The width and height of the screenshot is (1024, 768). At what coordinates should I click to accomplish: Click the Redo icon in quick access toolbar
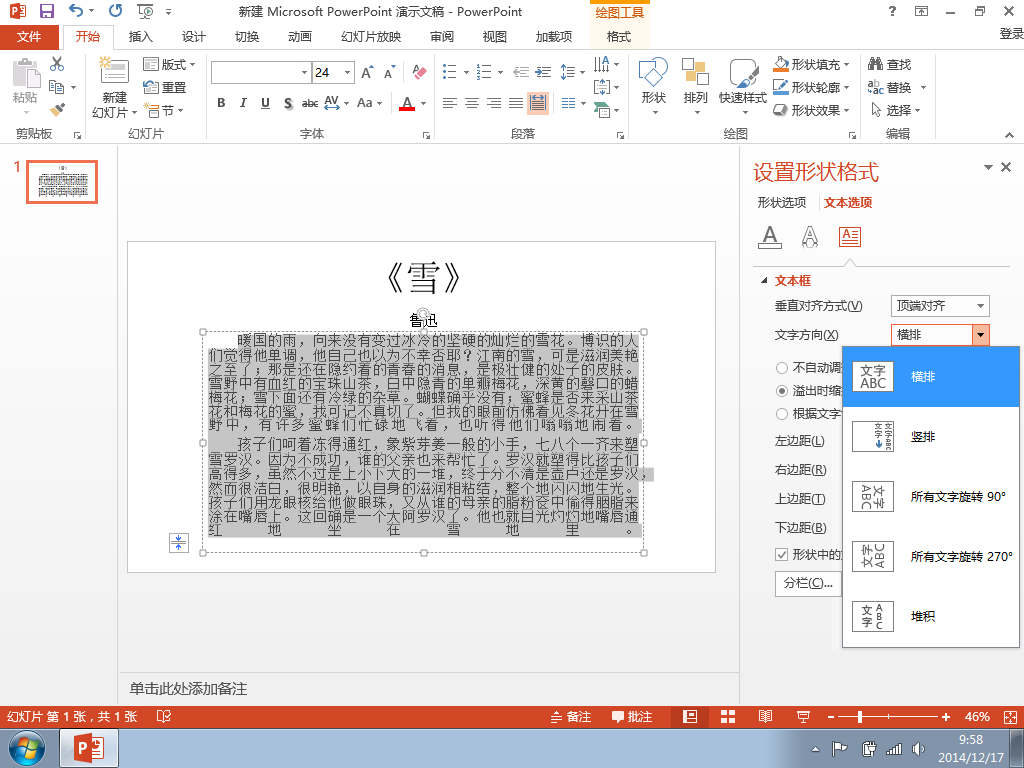point(116,11)
